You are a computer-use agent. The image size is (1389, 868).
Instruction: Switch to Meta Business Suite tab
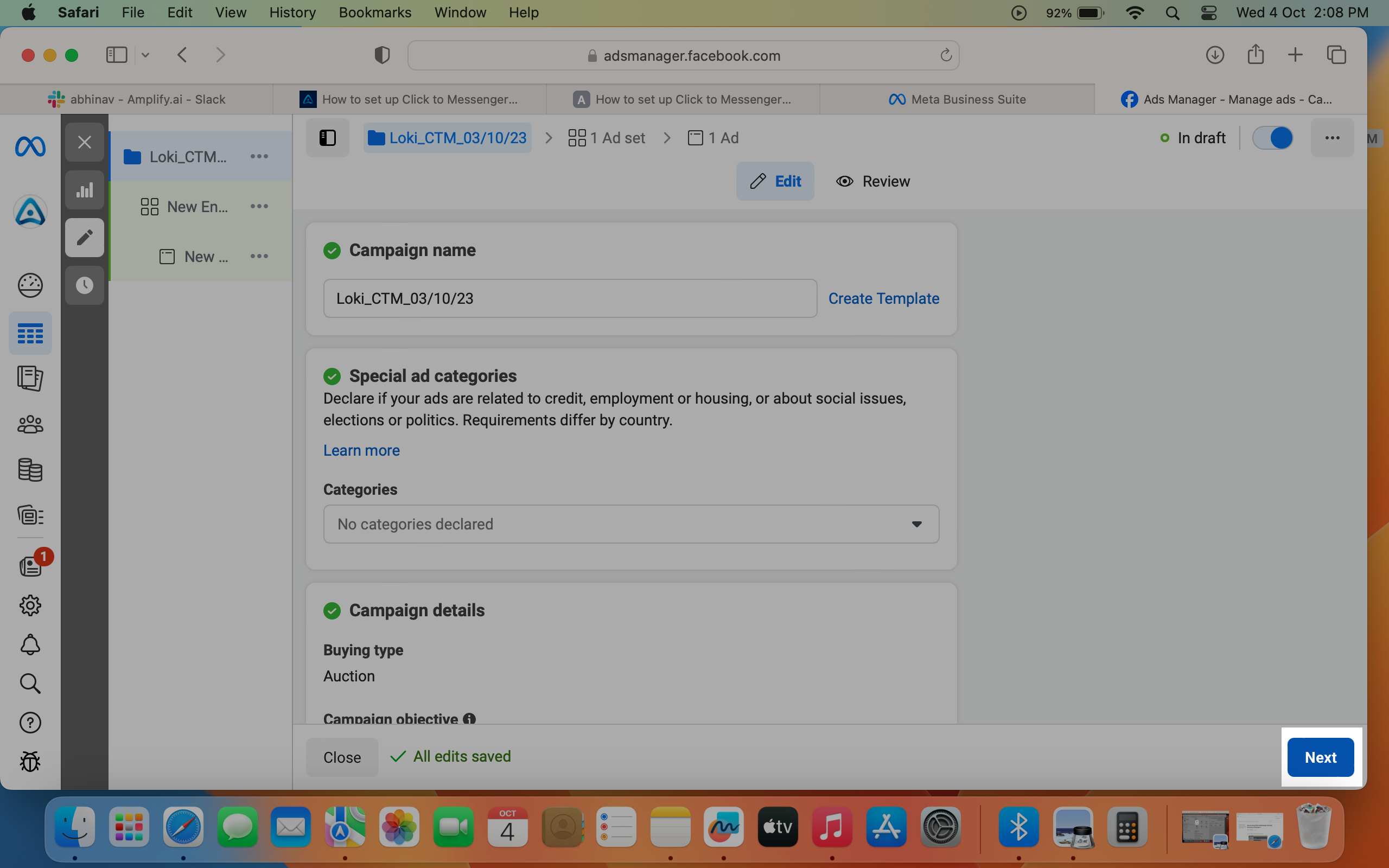coord(957,99)
